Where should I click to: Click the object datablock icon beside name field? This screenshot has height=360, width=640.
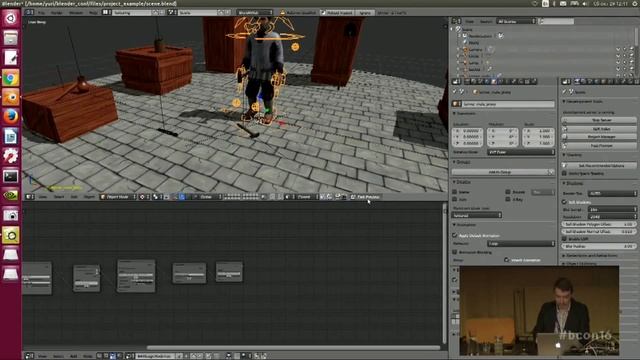[x=457, y=104]
